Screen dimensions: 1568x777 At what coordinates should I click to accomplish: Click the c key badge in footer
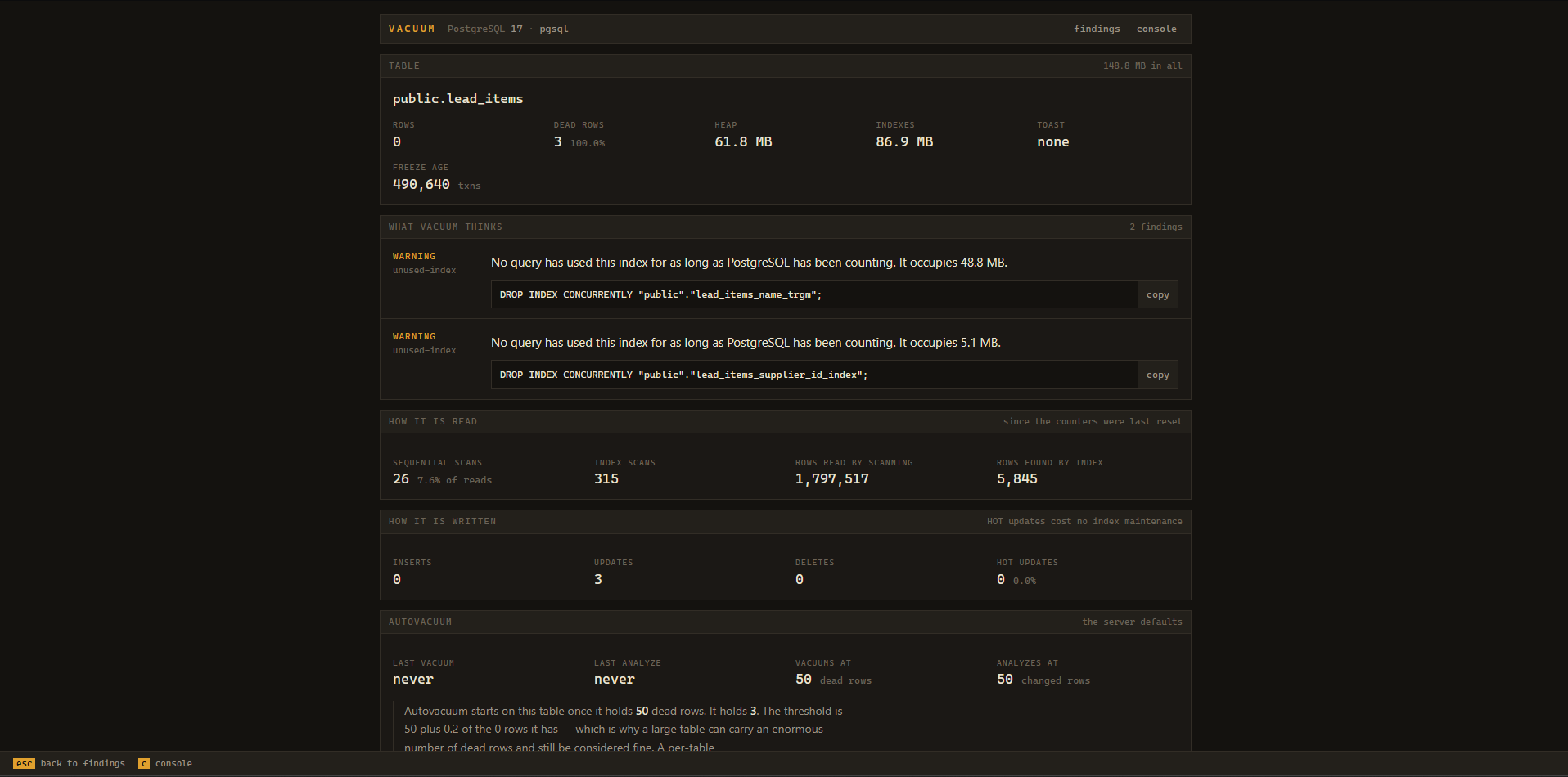point(144,763)
